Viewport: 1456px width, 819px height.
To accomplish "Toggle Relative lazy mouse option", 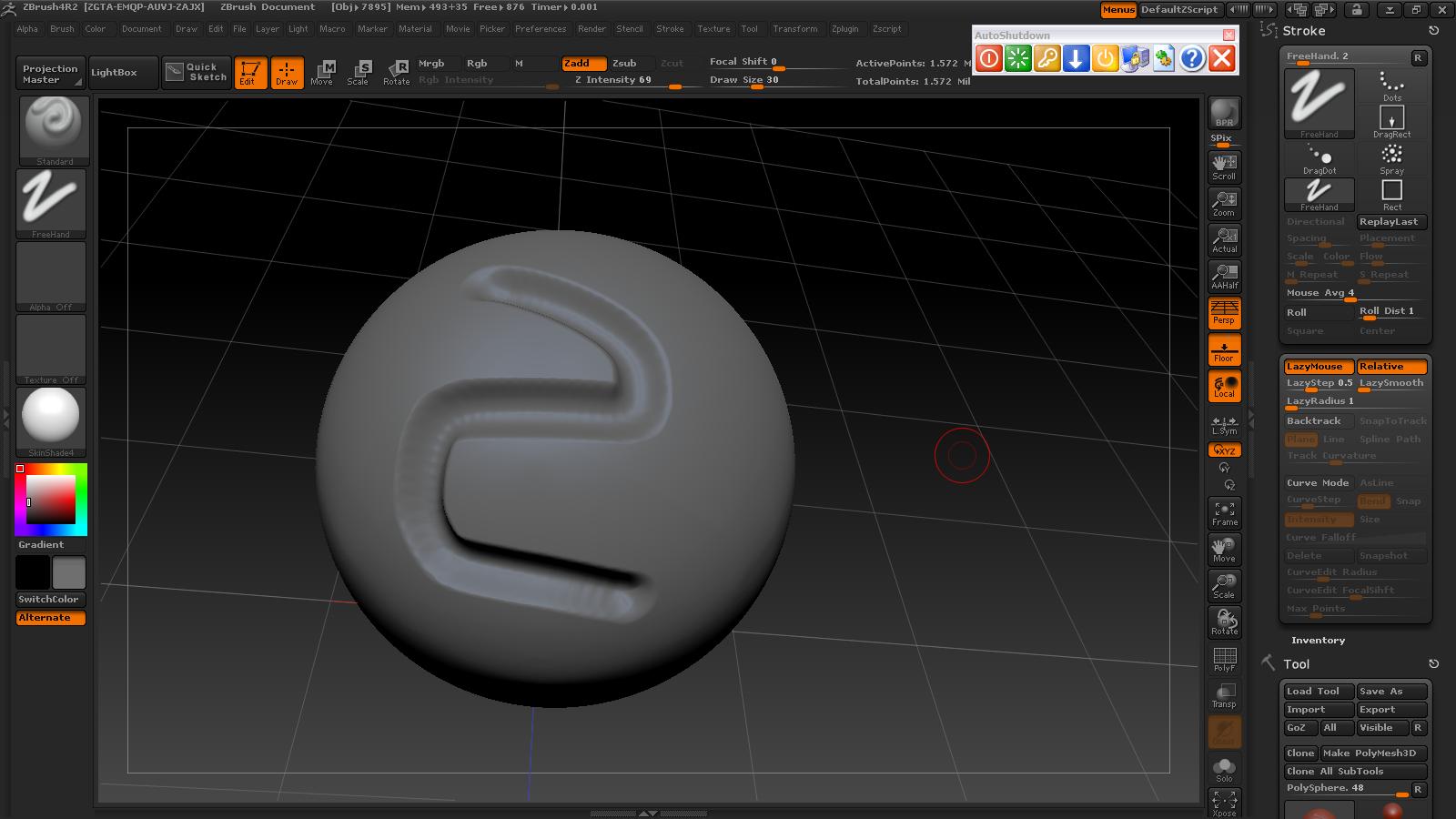I will click(1391, 367).
